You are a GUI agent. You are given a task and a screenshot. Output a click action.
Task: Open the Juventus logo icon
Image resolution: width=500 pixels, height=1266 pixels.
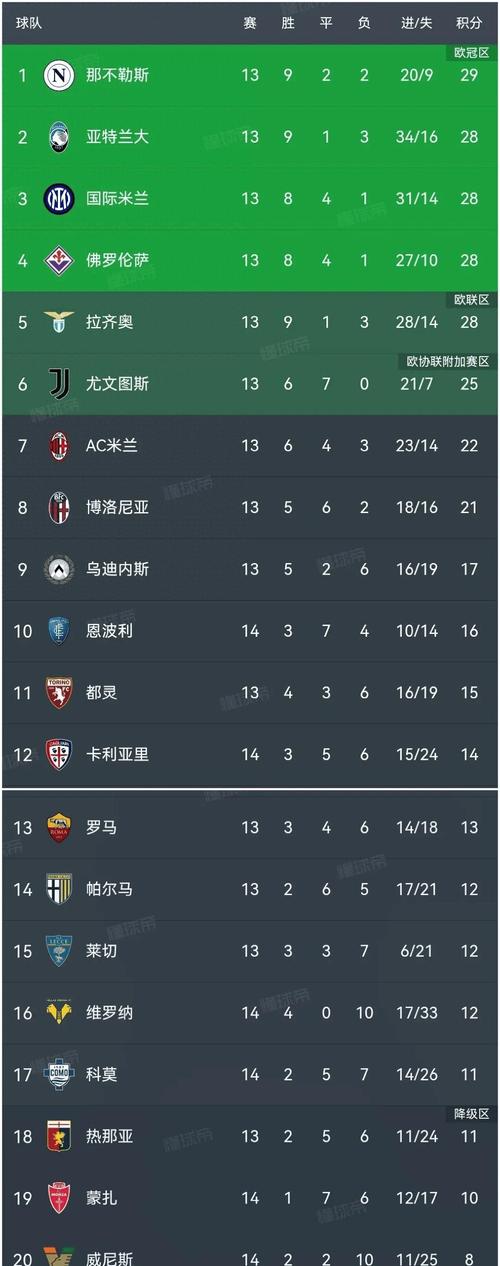[x=59, y=384]
